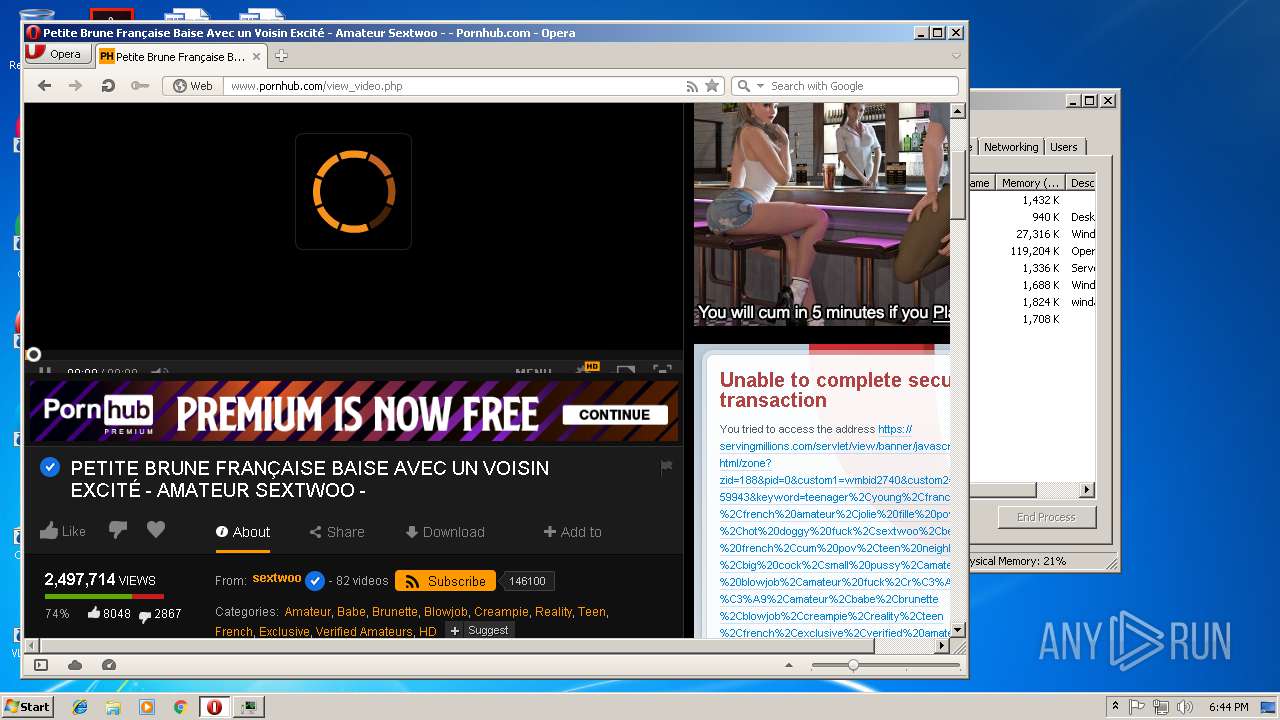This screenshot has width=1280, height=720.
Task: Click the Web security badge in the address bar
Action: coord(193,86)
